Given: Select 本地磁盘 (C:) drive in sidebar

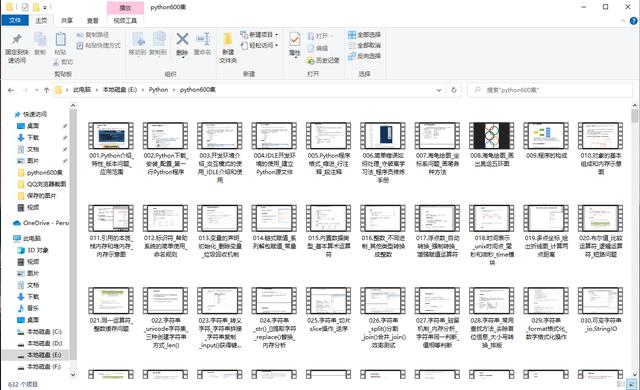Looking at the screenshot, I should [40, 332].
